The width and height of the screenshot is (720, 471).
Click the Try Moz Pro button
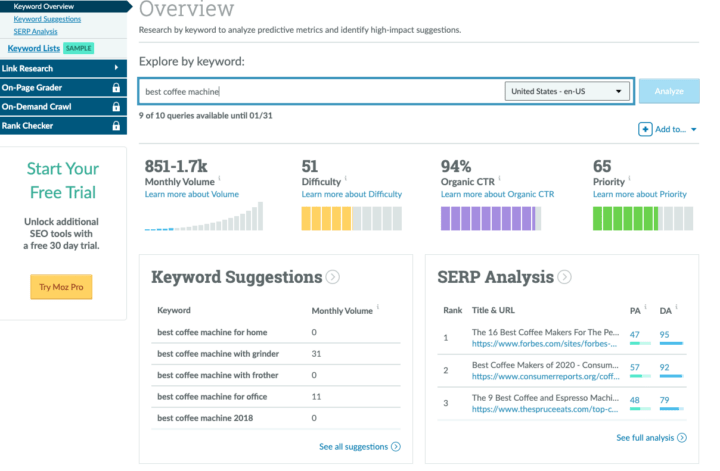tap(61, 287)
